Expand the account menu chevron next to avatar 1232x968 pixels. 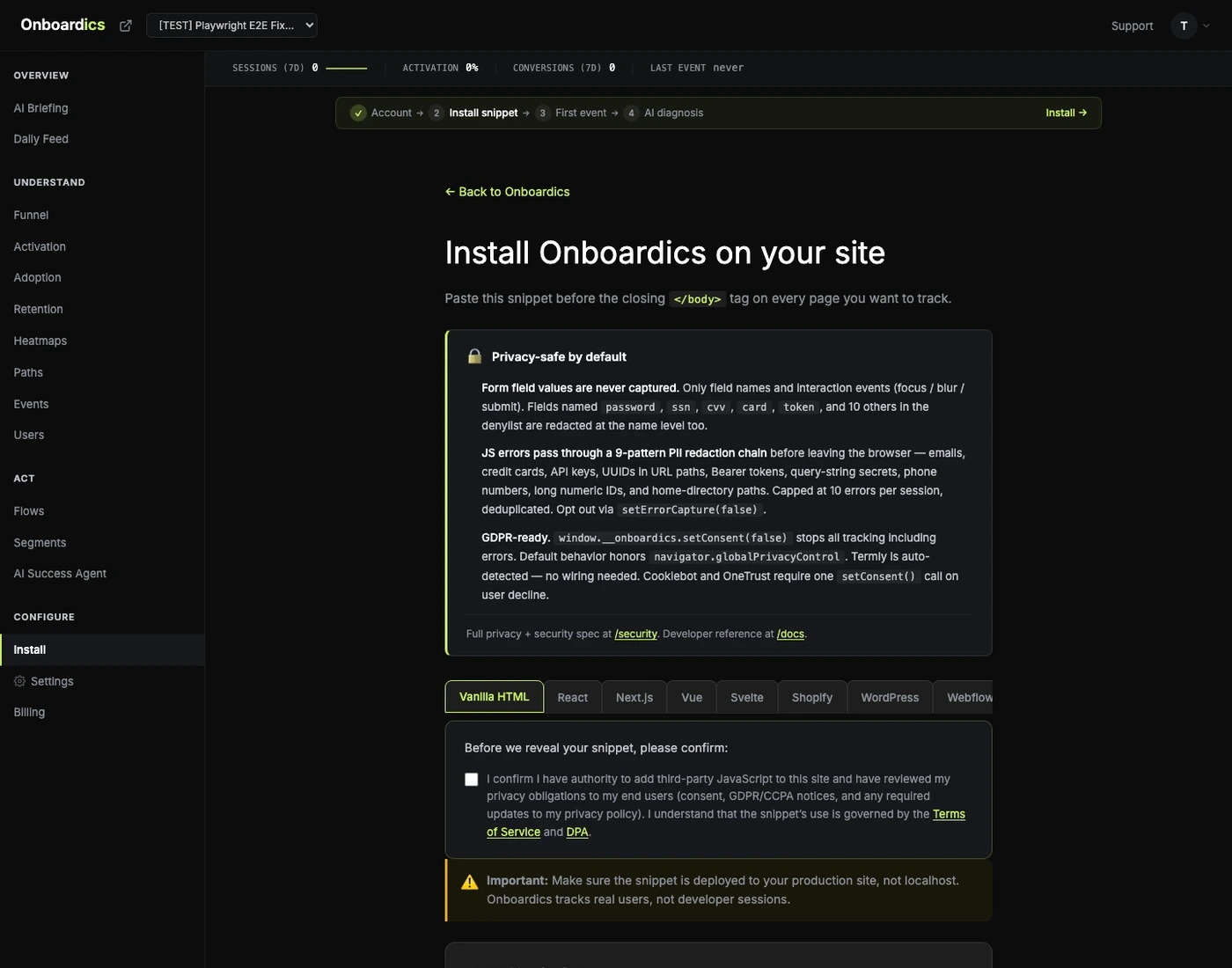(1206, 26)
